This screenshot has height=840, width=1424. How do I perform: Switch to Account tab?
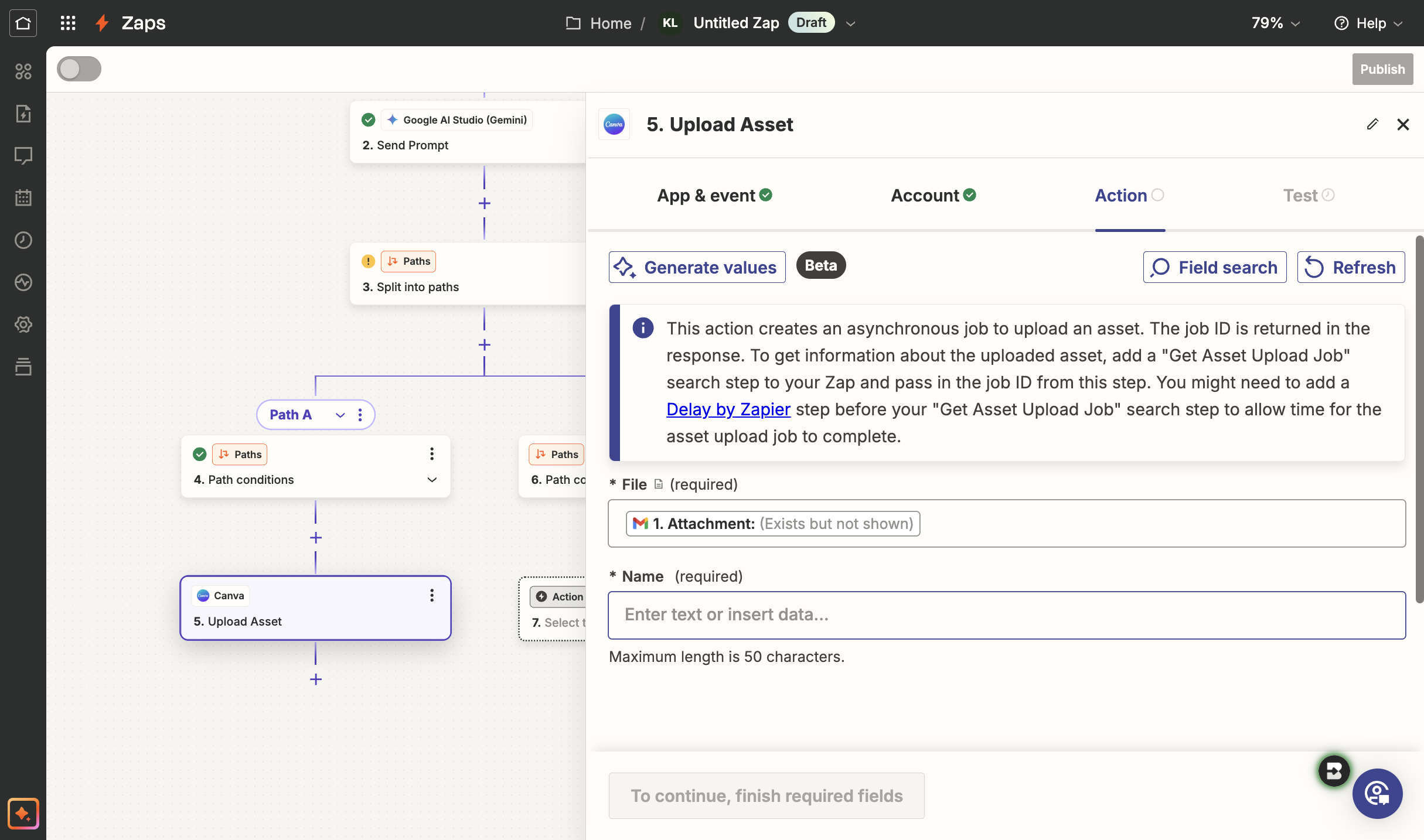click(933, 195)
